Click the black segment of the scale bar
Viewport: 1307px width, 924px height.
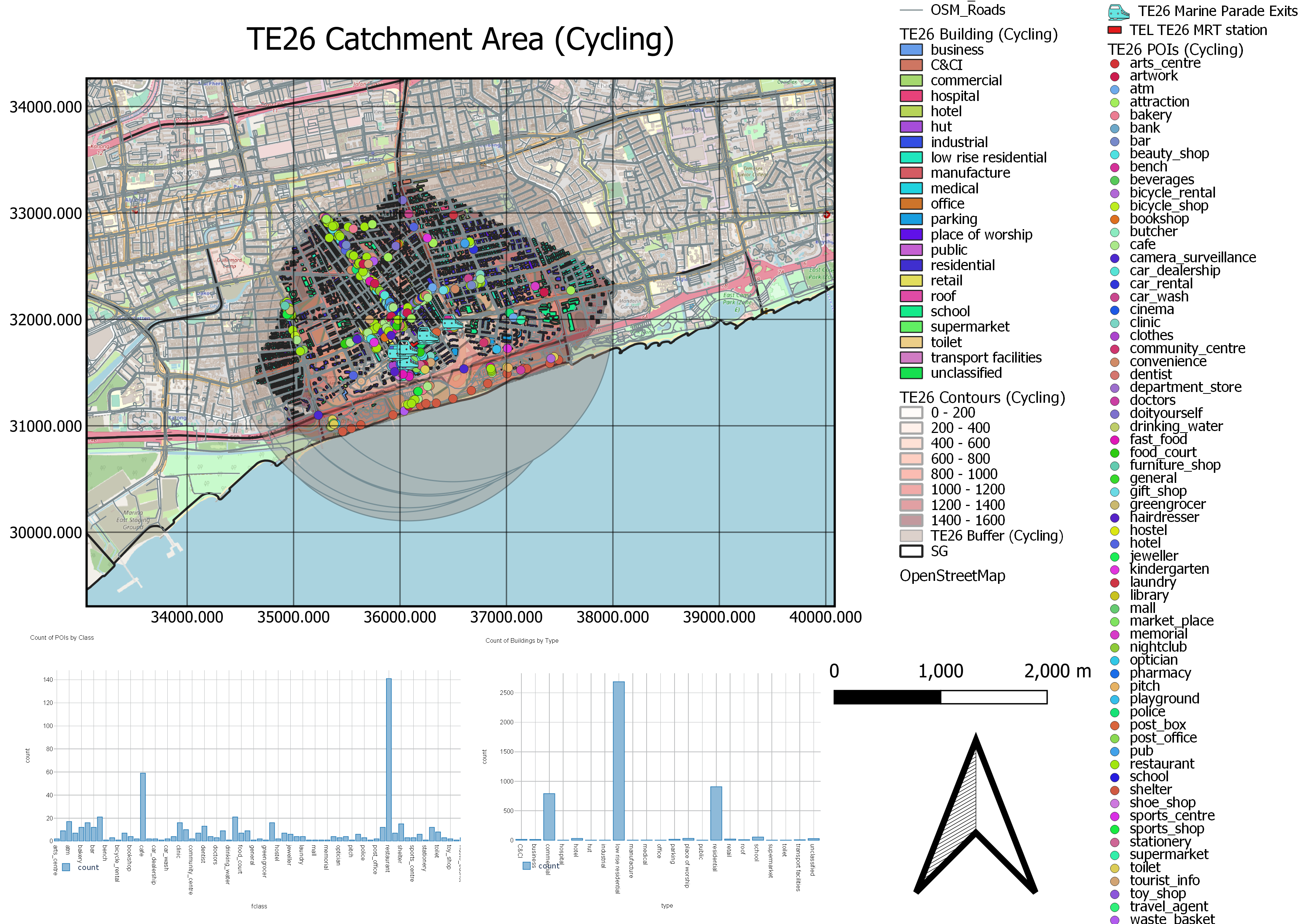[x=887, y=697]
